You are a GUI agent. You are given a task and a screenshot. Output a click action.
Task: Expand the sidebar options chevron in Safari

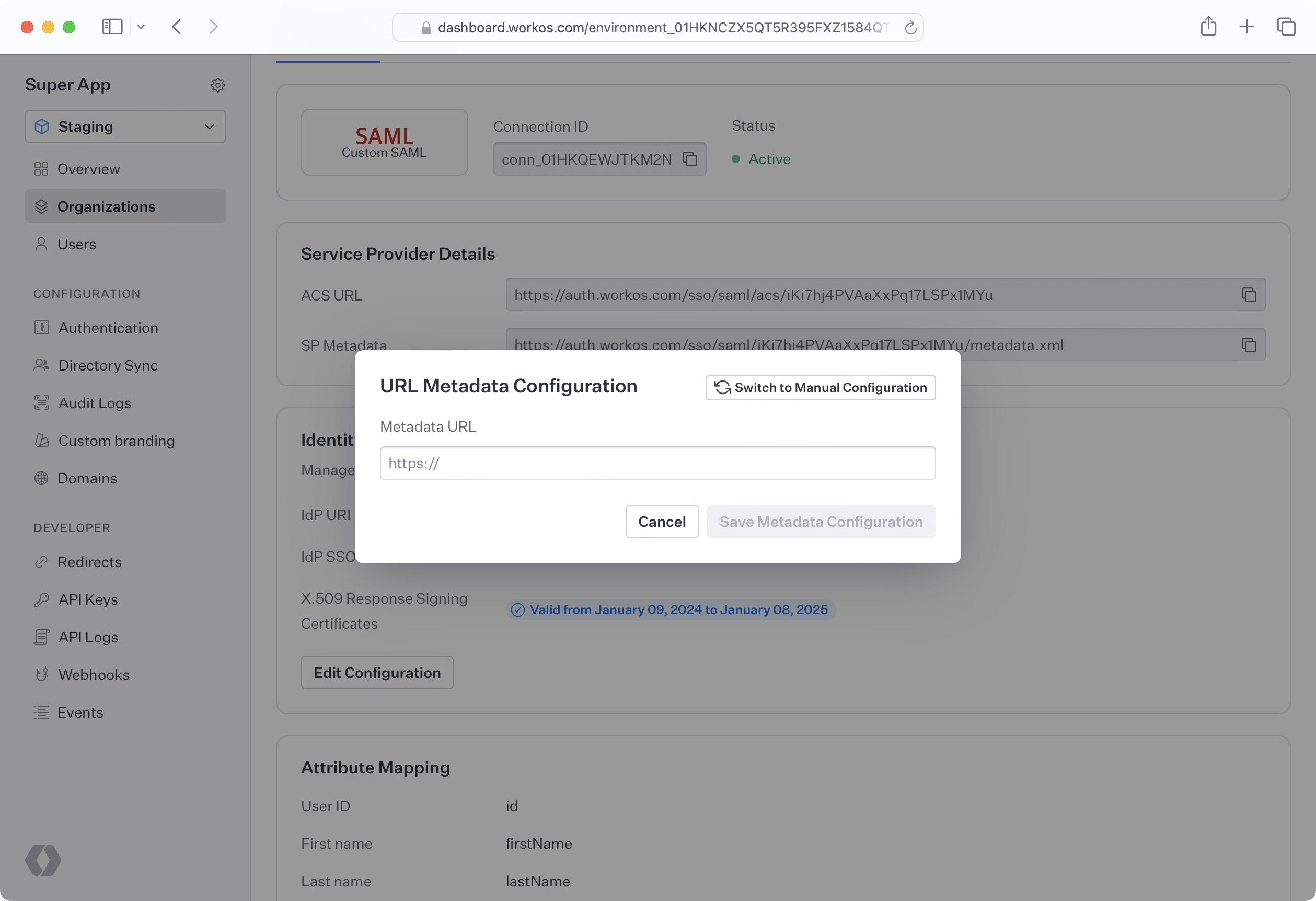(x=141, y=27)
